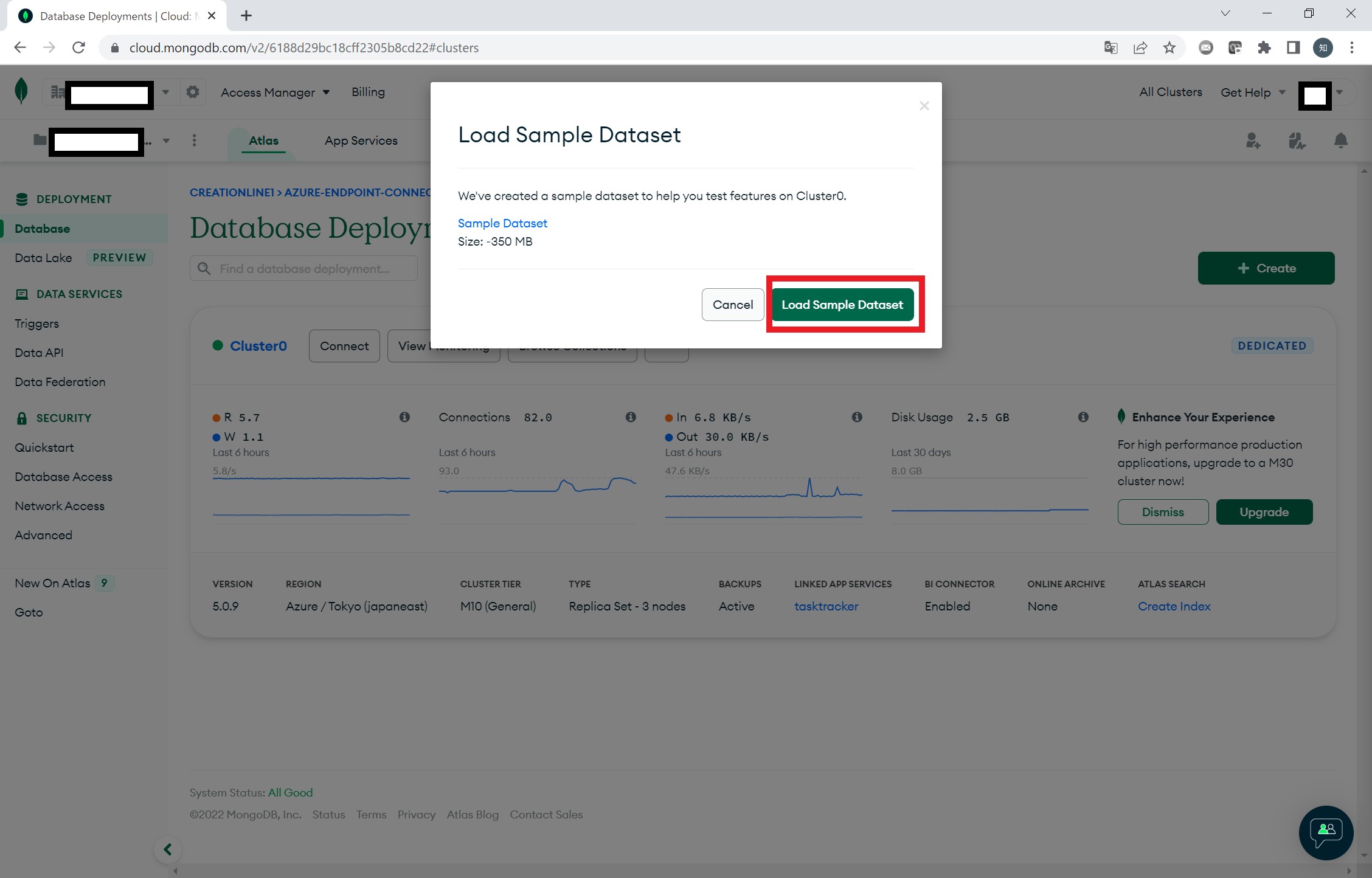Open the notifications bell icon
1372x878 pixels.
click(1340, 141)
